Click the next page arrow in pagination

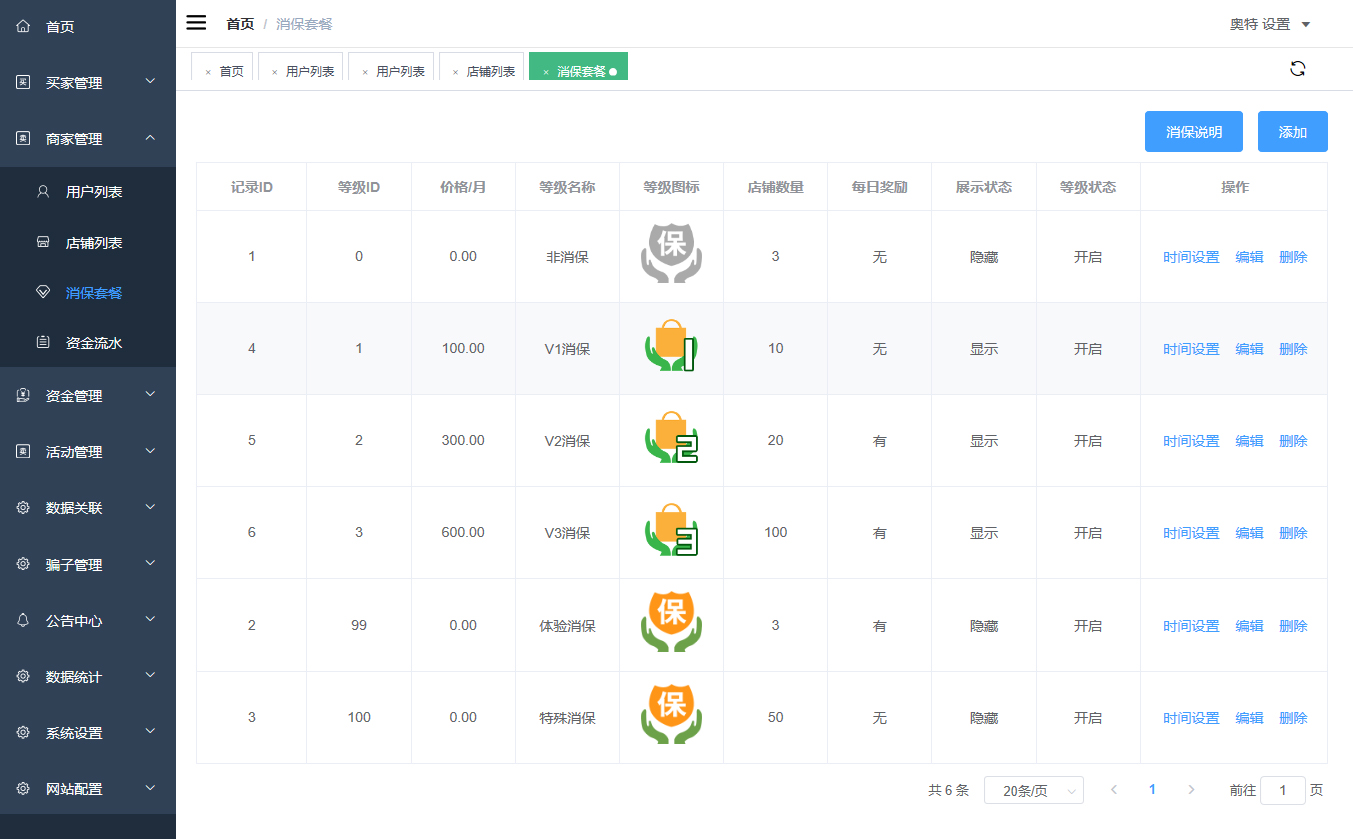pos(1191,790)
